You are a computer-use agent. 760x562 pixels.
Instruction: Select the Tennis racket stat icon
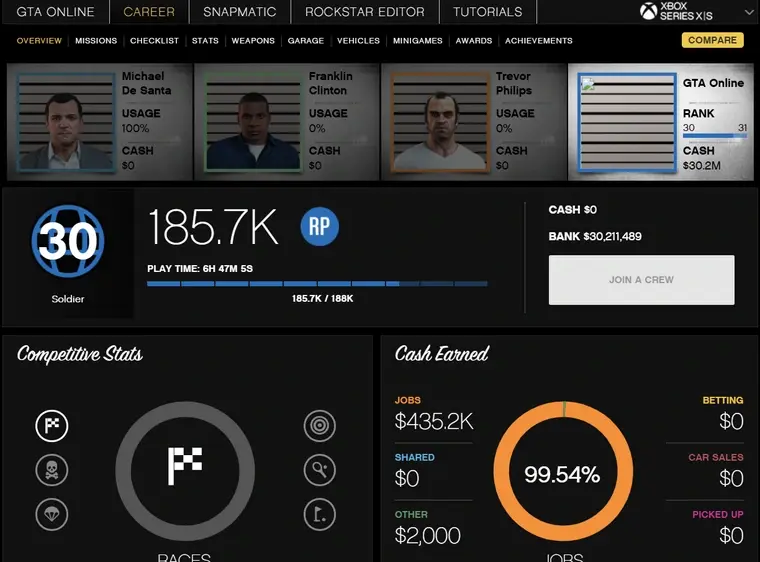pyautogui.click(x=319, y=470)
